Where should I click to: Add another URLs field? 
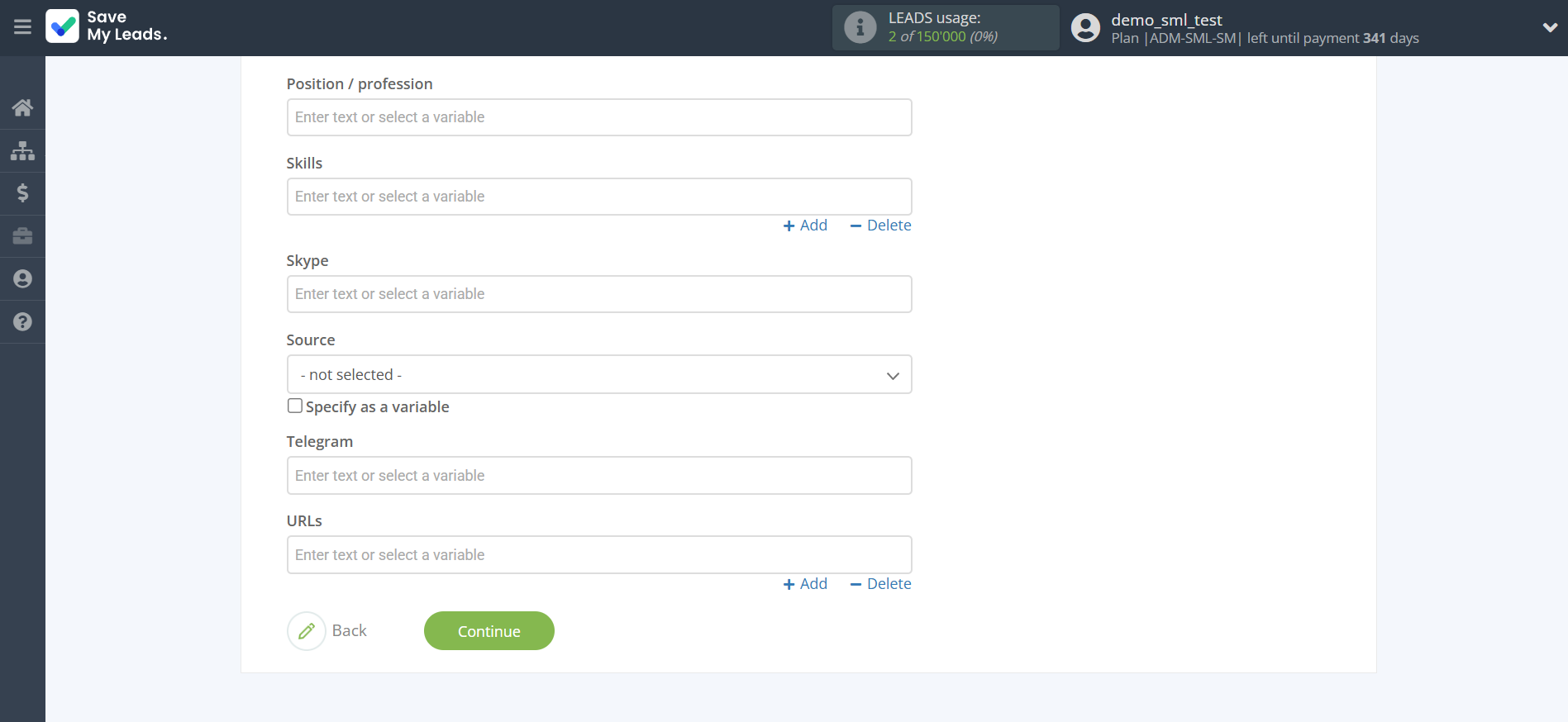805,584
